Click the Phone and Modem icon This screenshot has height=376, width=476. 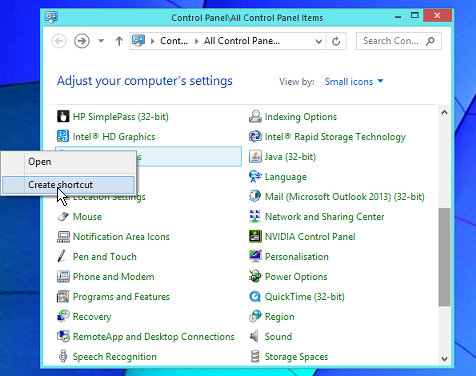[63, 277]
